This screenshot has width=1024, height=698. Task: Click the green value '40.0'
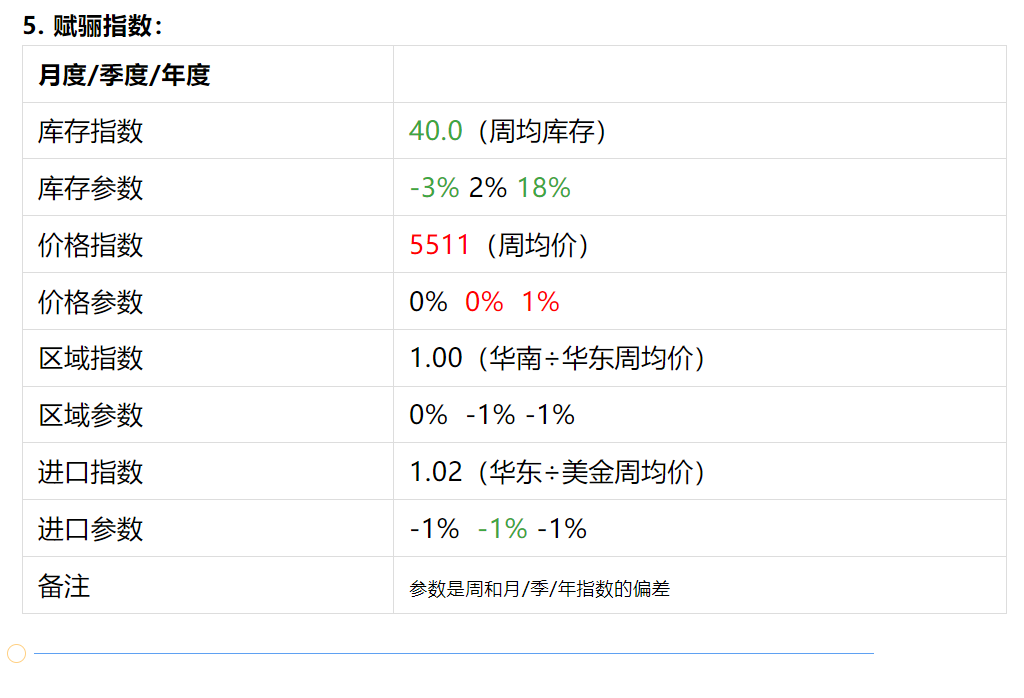(436, 131)
